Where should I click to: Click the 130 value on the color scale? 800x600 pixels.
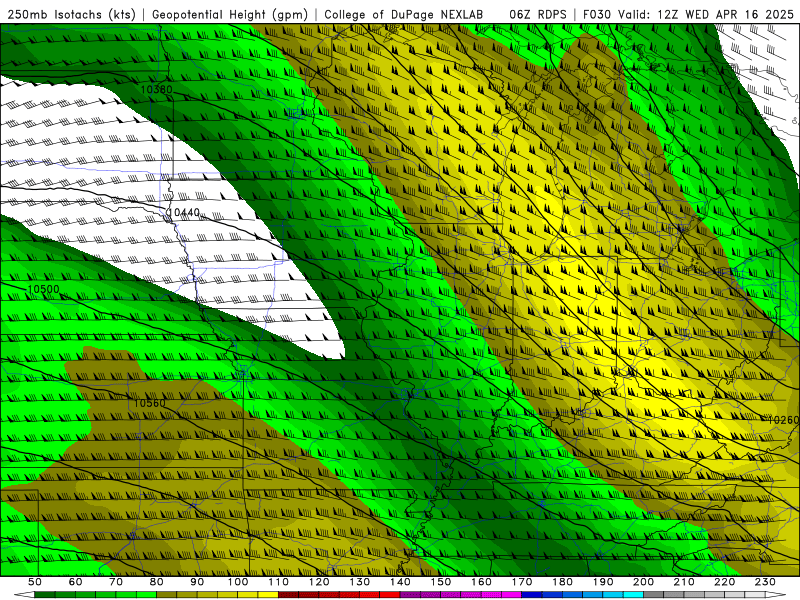click(x=360, y=582)
